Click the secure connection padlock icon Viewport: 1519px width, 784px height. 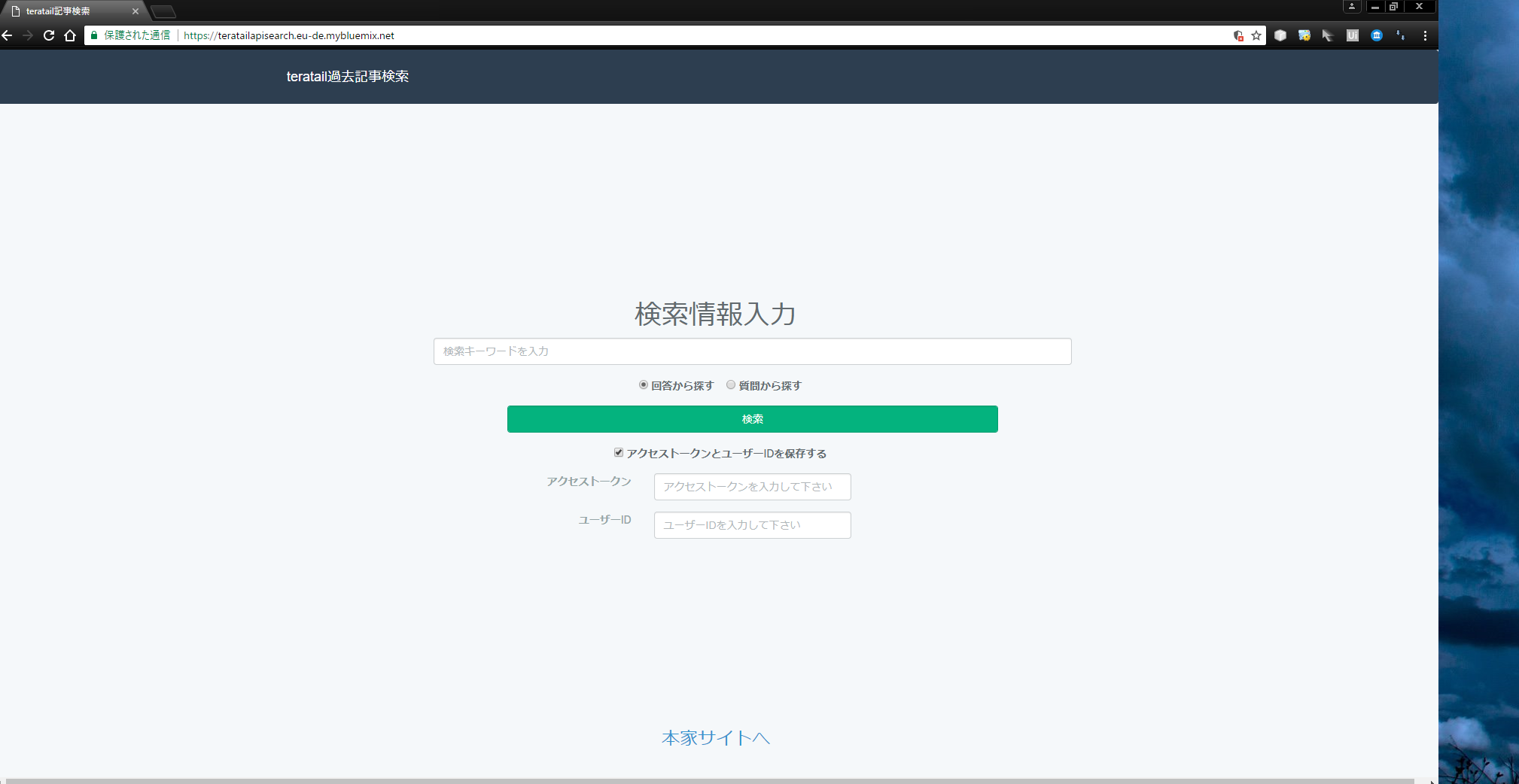(94, 35)
